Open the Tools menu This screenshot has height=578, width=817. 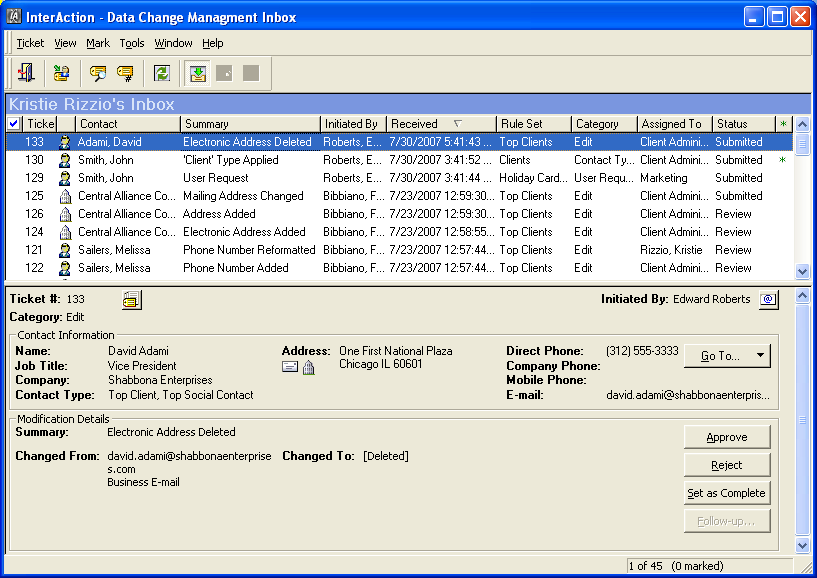click(x=132, y=43)
